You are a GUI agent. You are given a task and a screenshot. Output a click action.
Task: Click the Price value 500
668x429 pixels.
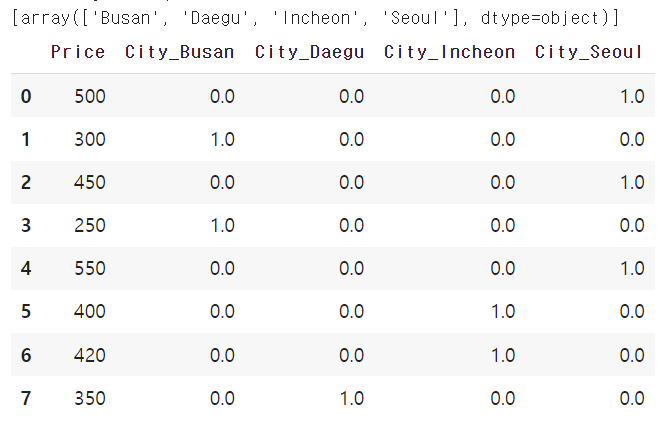(90, 96)
